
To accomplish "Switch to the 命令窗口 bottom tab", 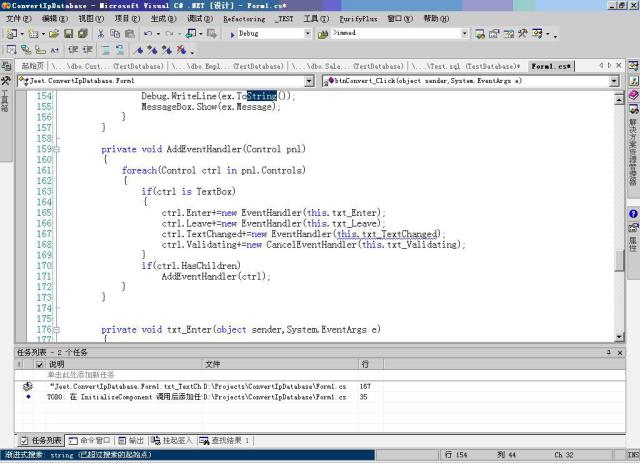I will tap(90, 441).
